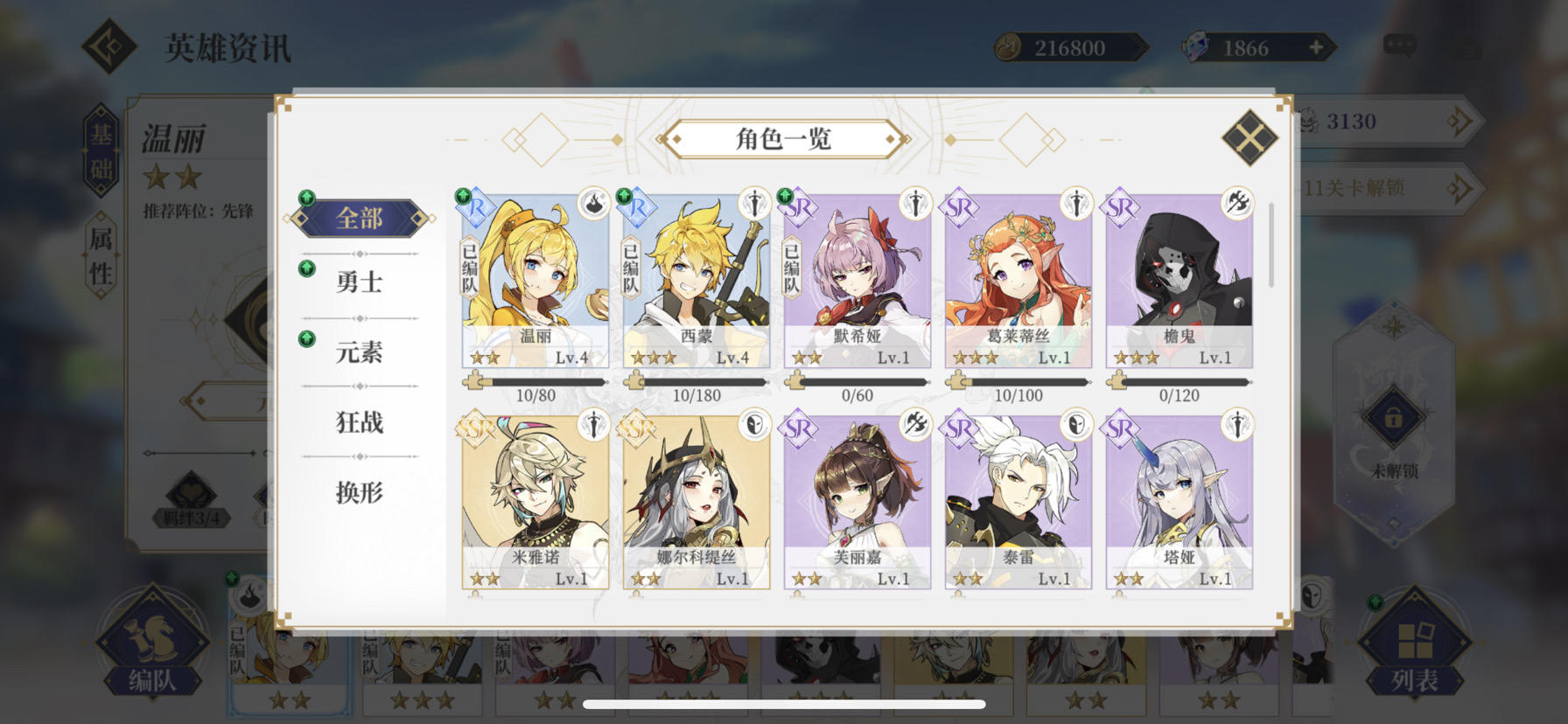Select the 西蒙 character card

(696, 281)
